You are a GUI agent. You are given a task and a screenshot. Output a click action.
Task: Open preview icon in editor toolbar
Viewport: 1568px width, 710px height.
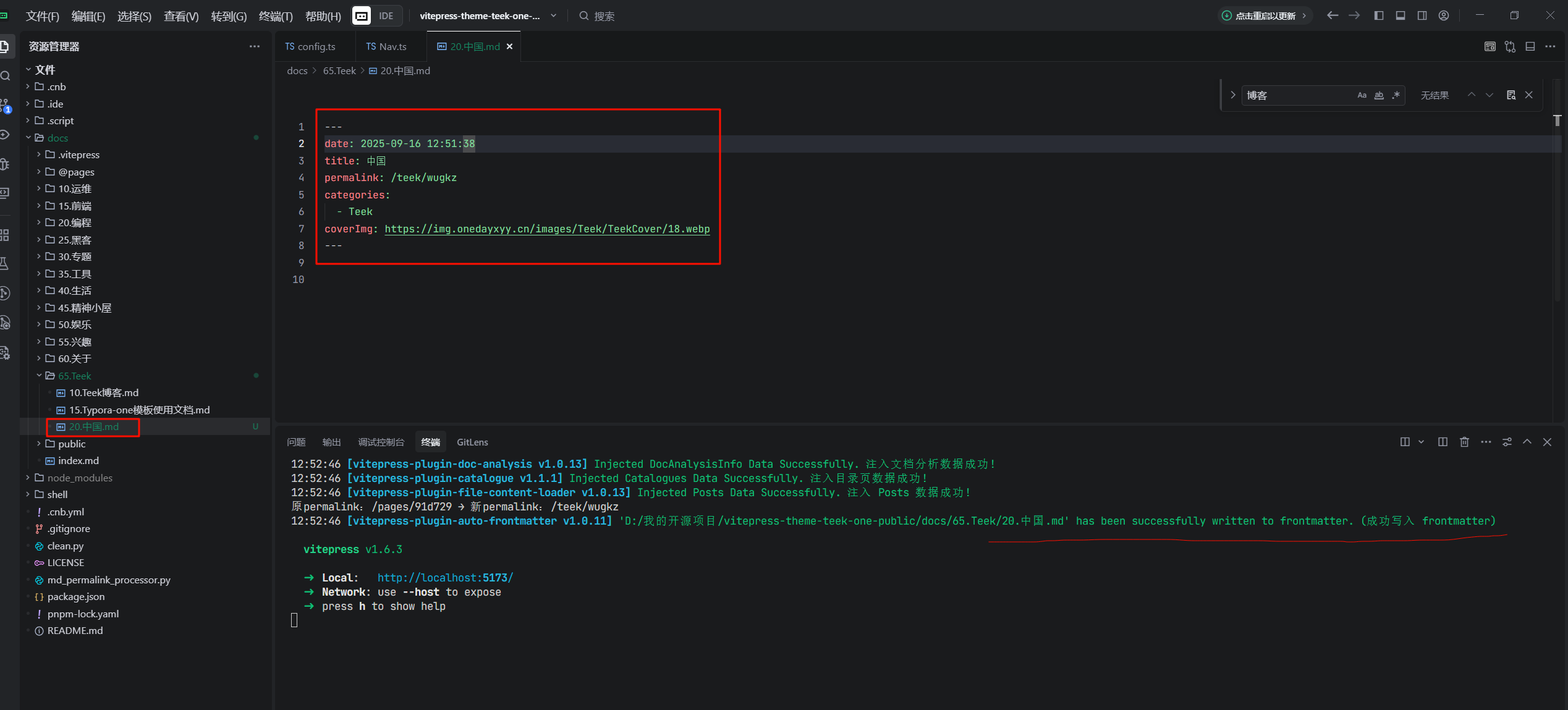(1490, 46)
